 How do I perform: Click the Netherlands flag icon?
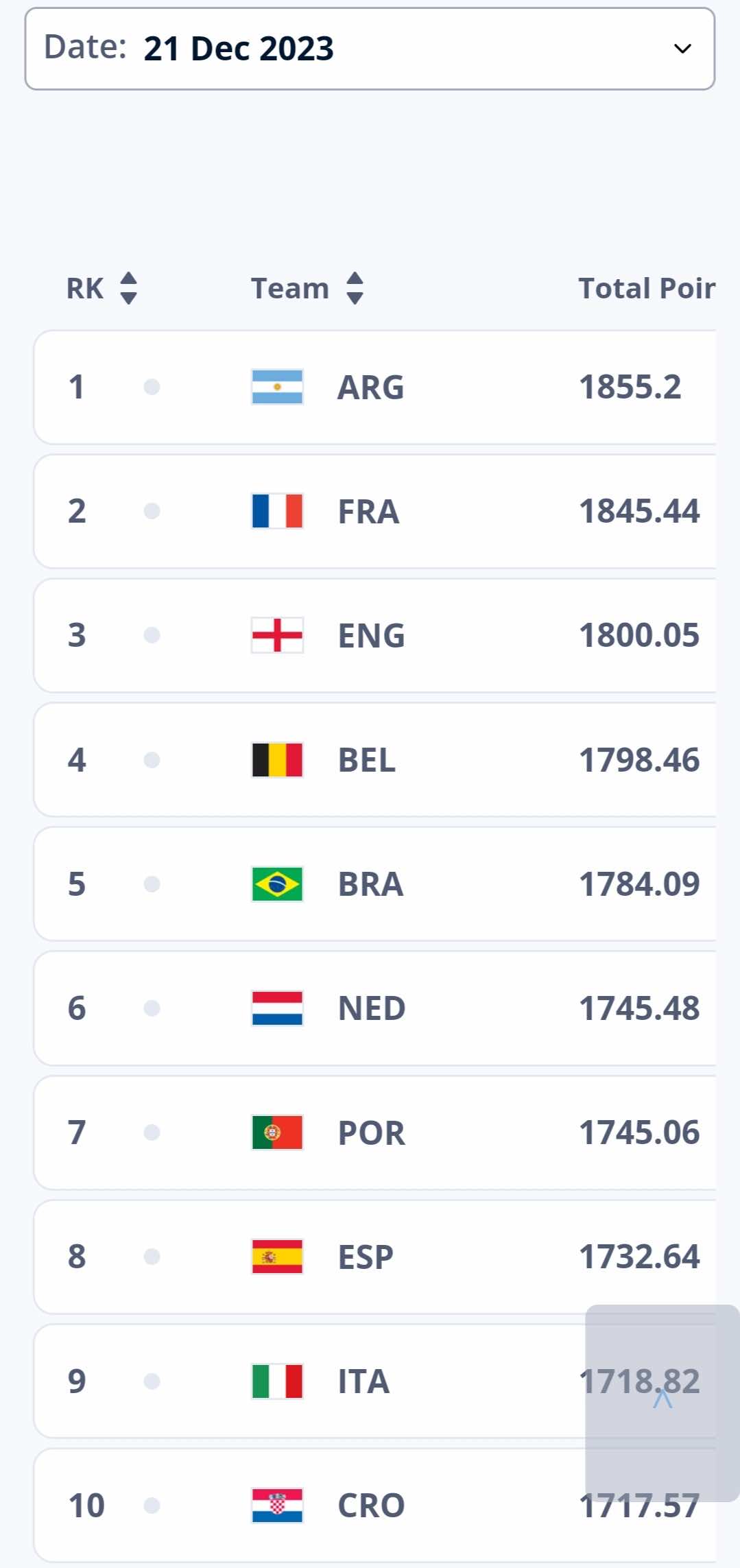[277, 1008]
